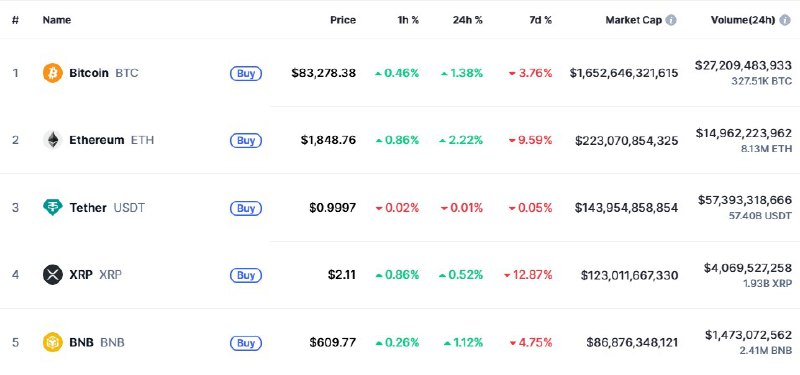Click the orange Bitcoin coin icon
The image size is (800, 375).
53,73
